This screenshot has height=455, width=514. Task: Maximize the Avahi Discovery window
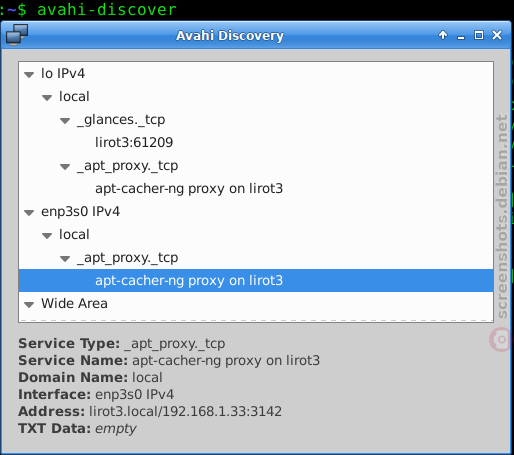tap(479, 35)
